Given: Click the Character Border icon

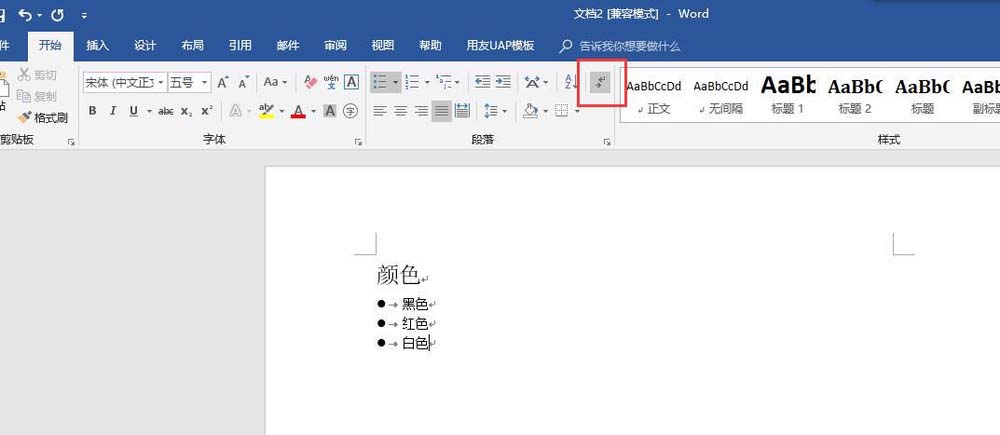Looking at the screenshot, I should [x=351, y=82].
